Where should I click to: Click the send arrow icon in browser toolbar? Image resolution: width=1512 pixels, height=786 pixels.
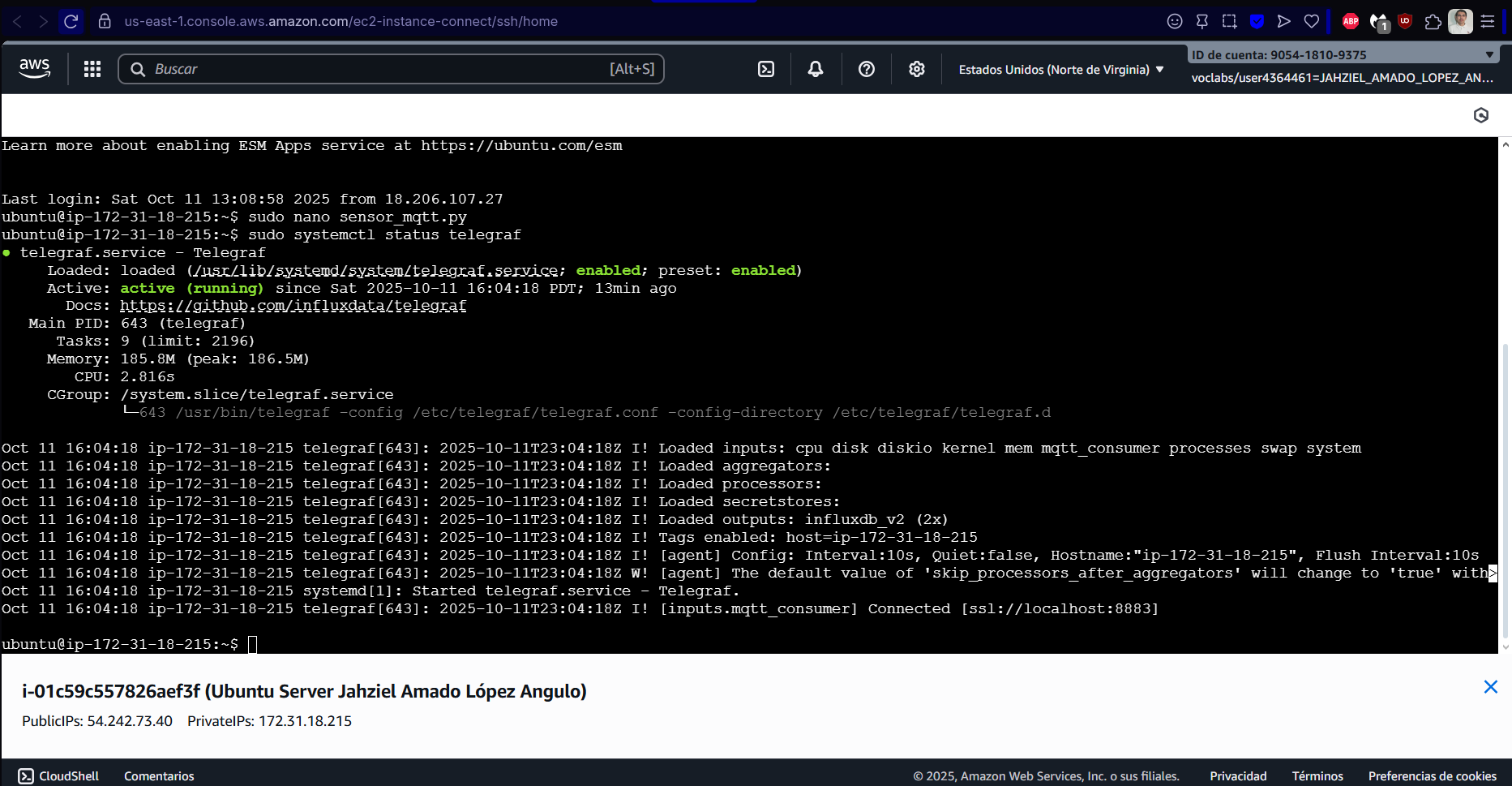[x=1284, y=21]
